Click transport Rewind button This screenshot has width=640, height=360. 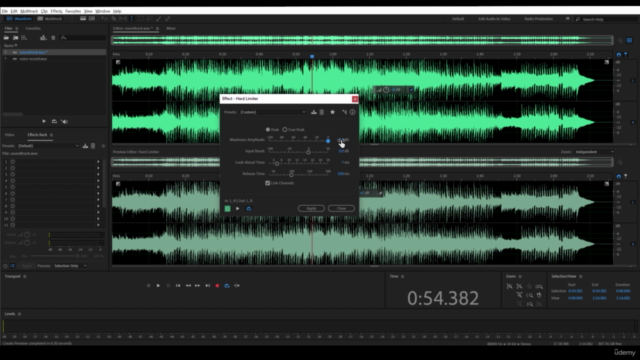(x=188, y=286)
